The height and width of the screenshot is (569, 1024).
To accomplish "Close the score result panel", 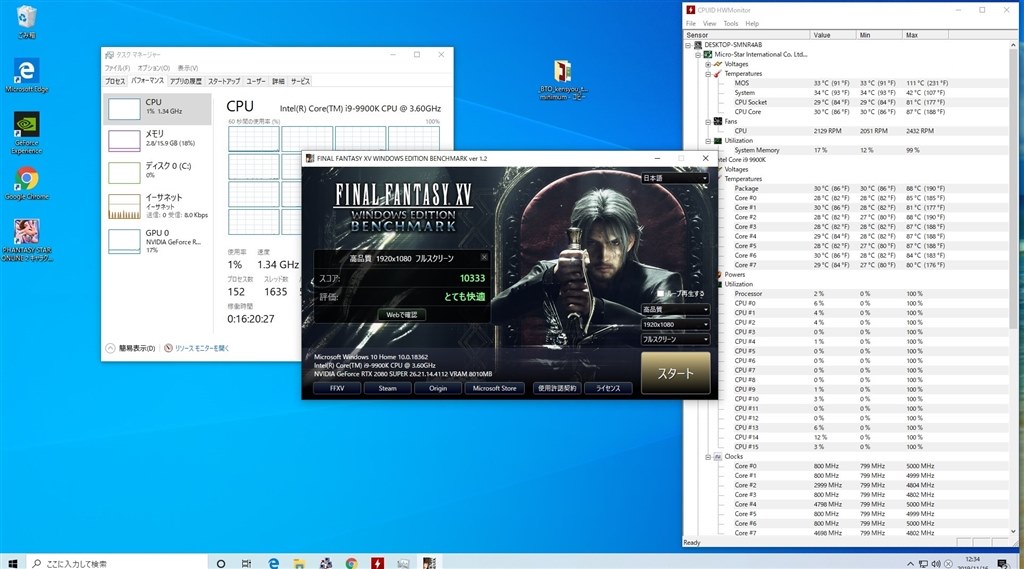I will click(x=484, y=257).
